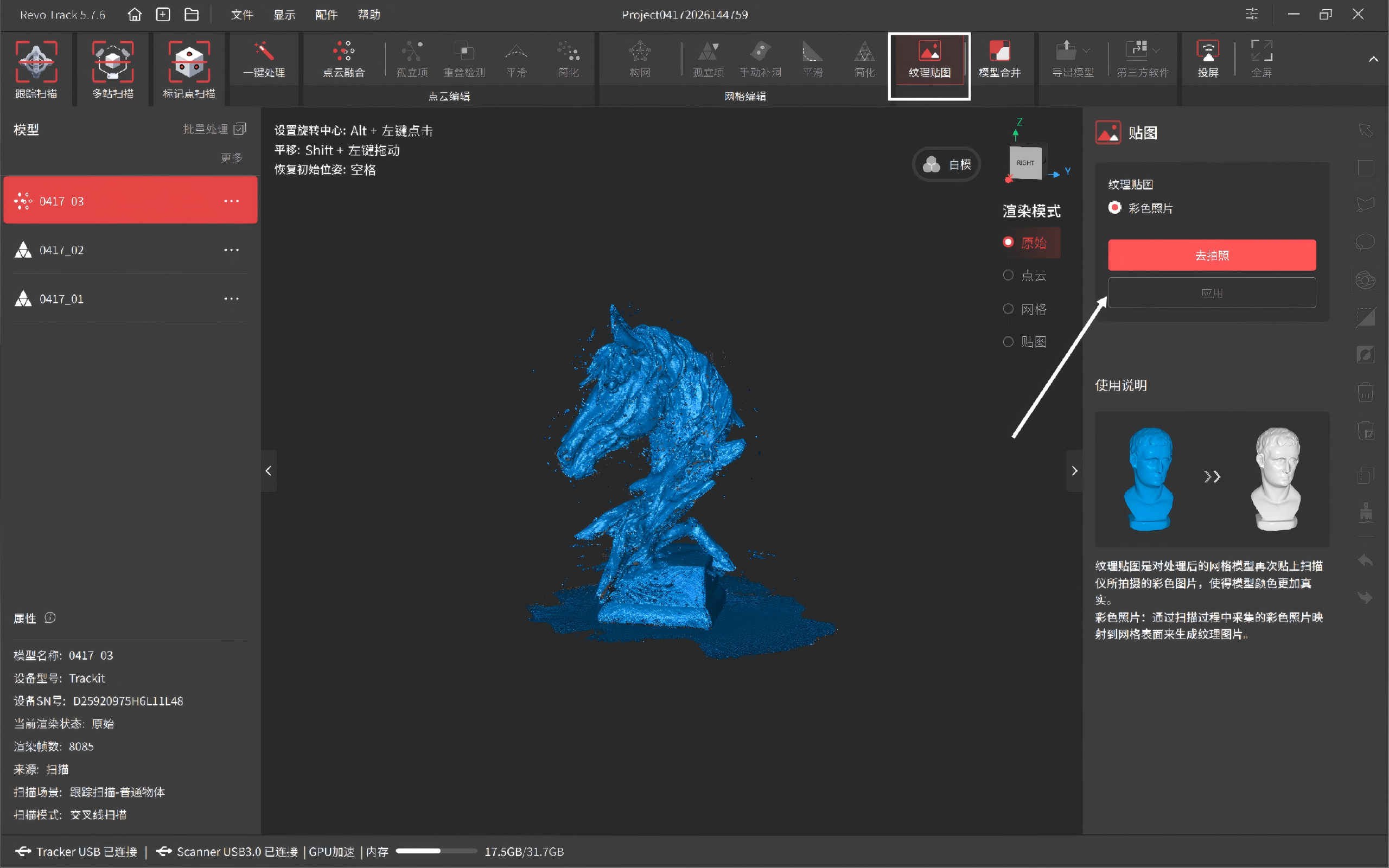This screenshot has width=1389, height=868.
Task: Collapse the top ribbon with chevron
Action: pos(1373,59)
